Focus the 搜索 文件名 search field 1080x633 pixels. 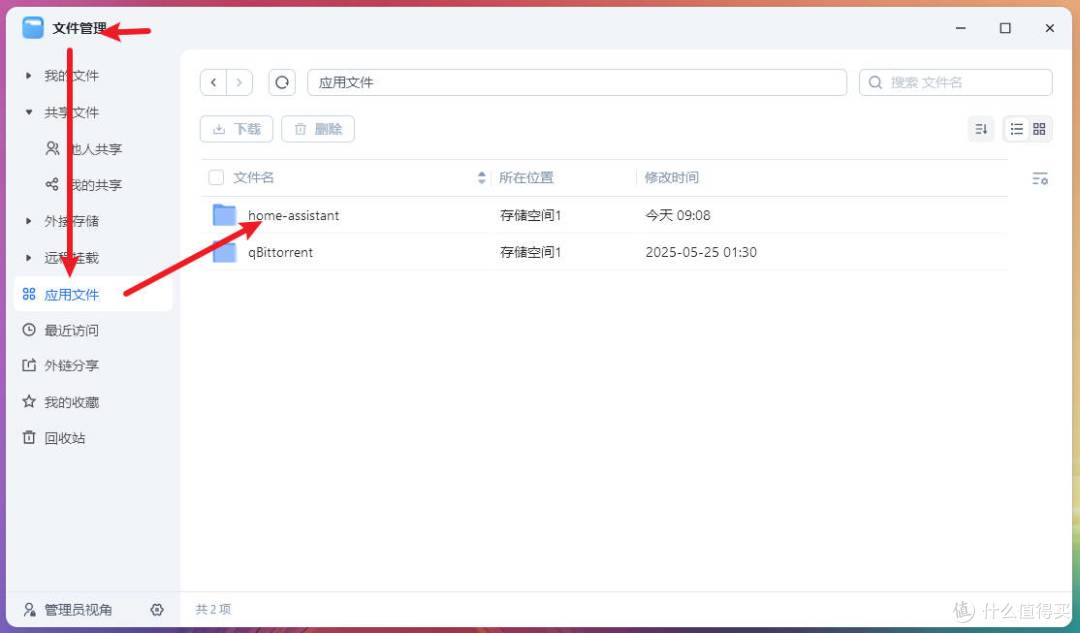(x=955, y=83)
